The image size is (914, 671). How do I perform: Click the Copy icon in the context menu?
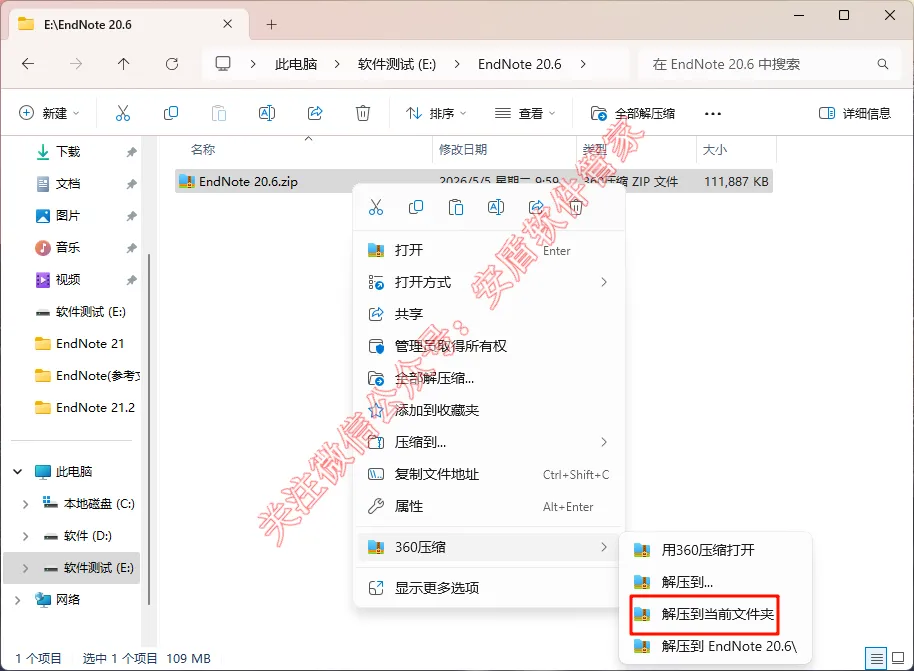[416, 207]
